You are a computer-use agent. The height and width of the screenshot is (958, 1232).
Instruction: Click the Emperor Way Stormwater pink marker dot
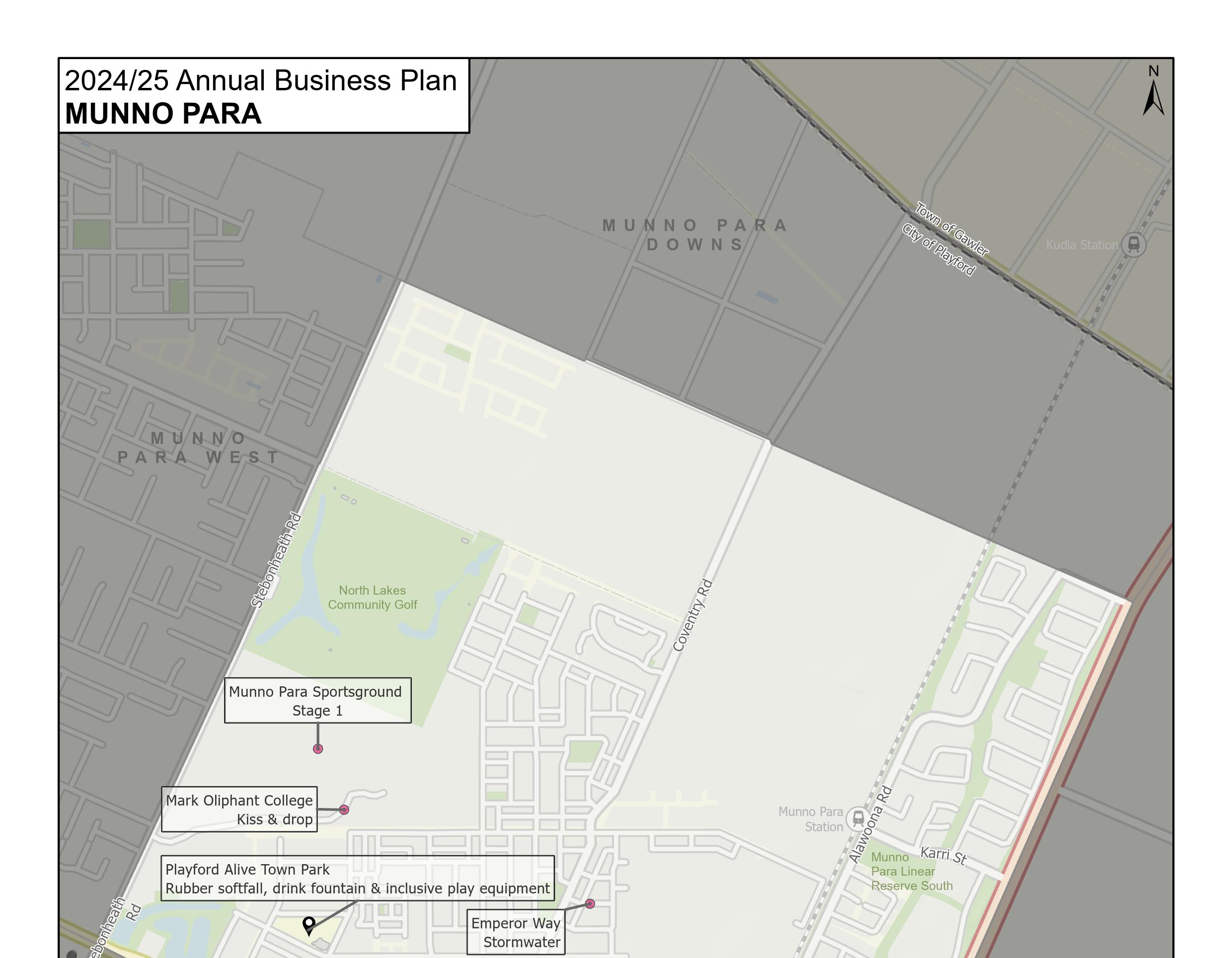[590, 904]
